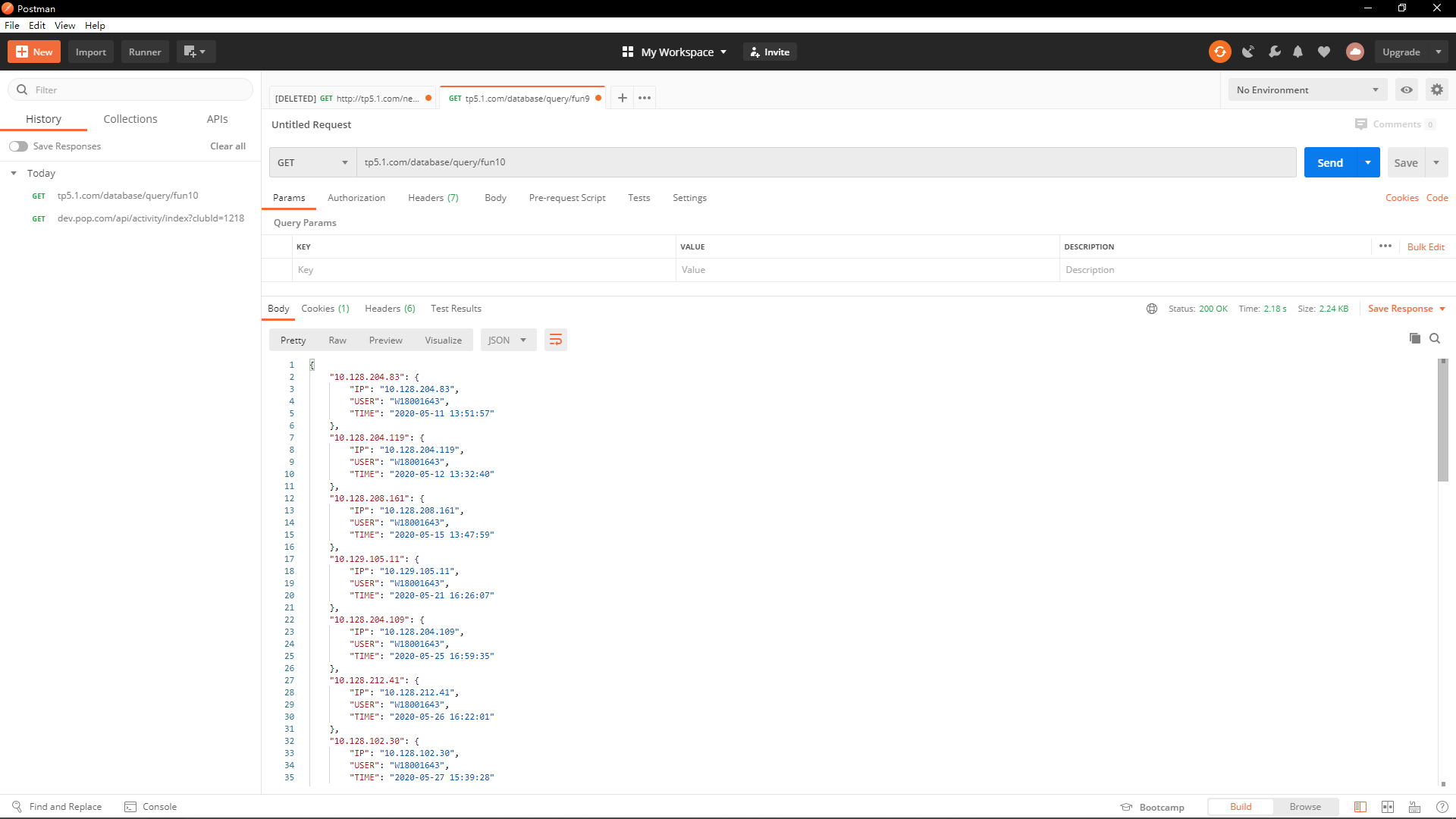Viewport: 1456px width, 819px height.
Task: Click the Runner button
Action: (x=145, y=52)
